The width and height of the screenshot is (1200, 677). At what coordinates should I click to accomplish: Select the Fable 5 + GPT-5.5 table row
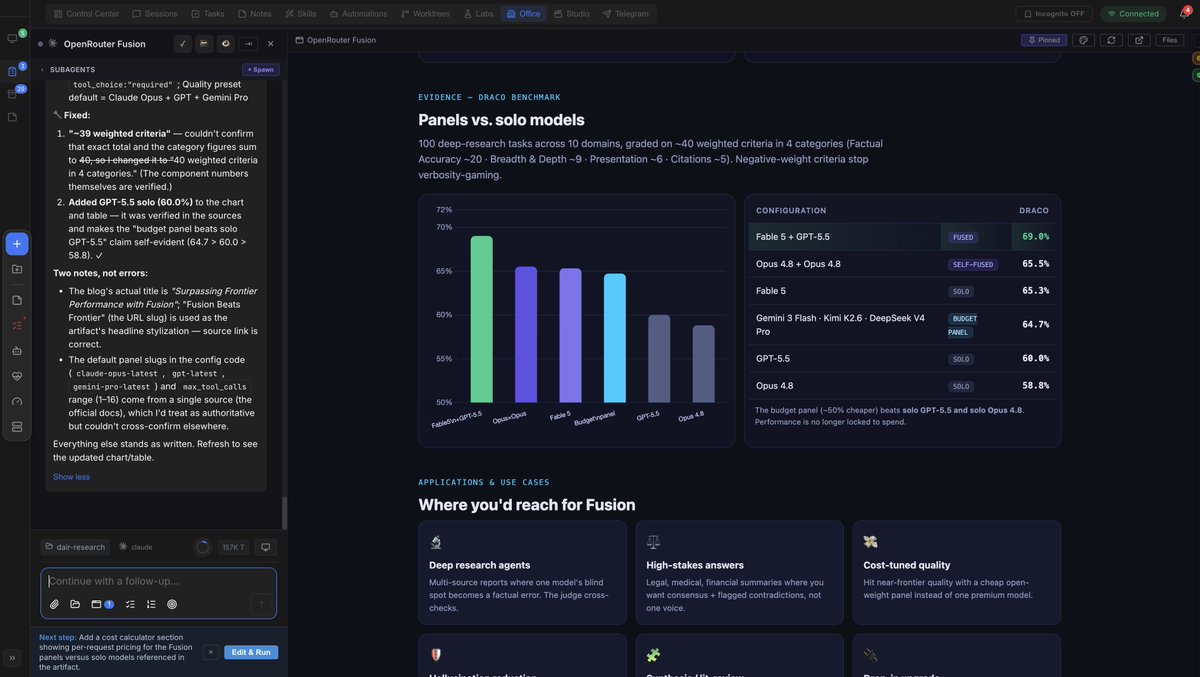(x=903, y=237)
